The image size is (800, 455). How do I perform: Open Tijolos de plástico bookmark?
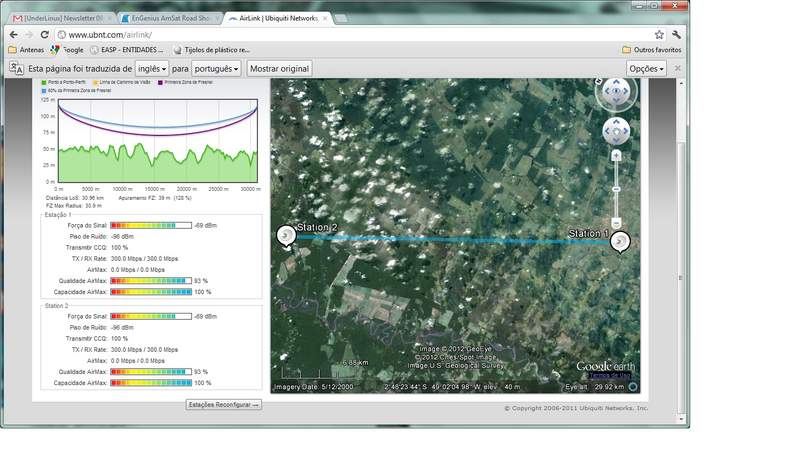(212, 50)
